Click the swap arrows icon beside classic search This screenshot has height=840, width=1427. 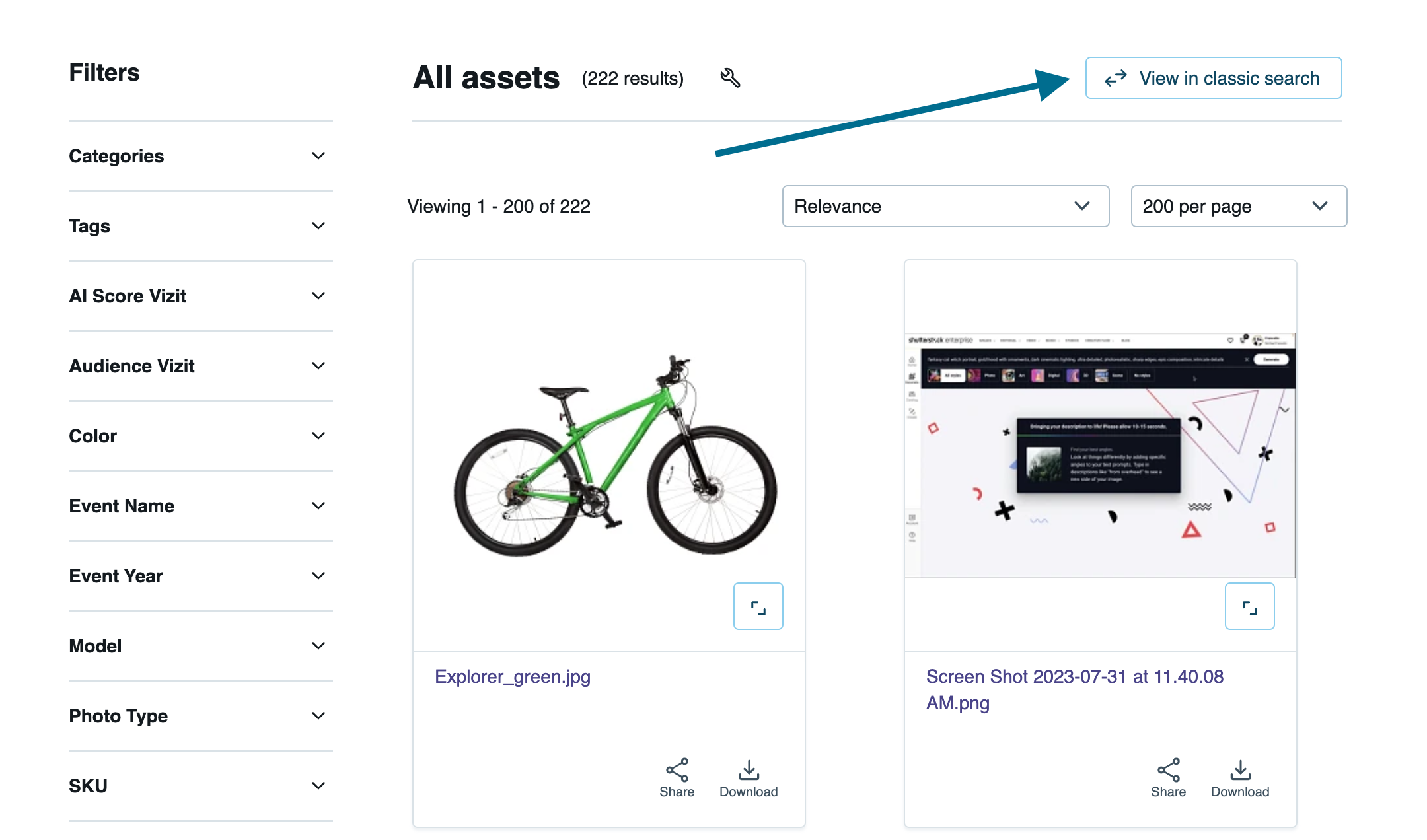pos(1116,77)
